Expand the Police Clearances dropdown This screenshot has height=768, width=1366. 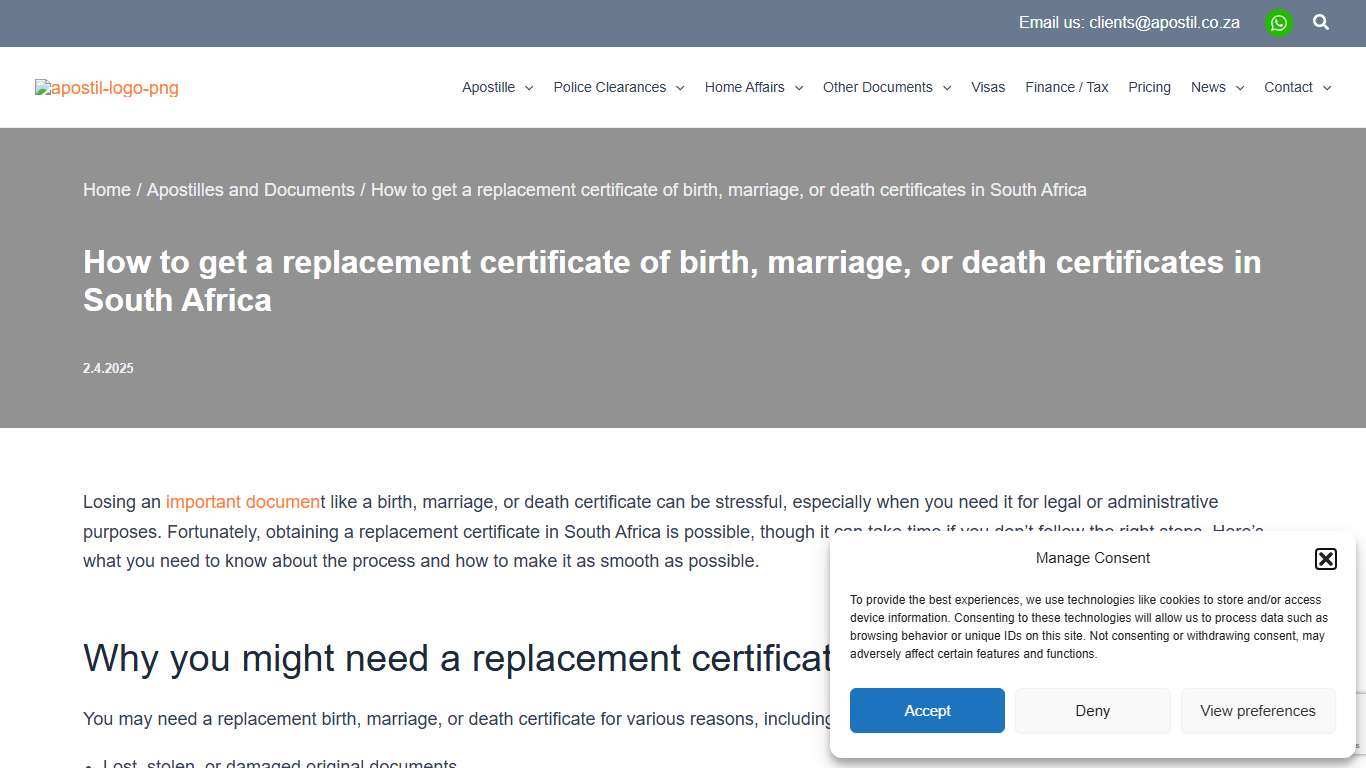point(618,87)
